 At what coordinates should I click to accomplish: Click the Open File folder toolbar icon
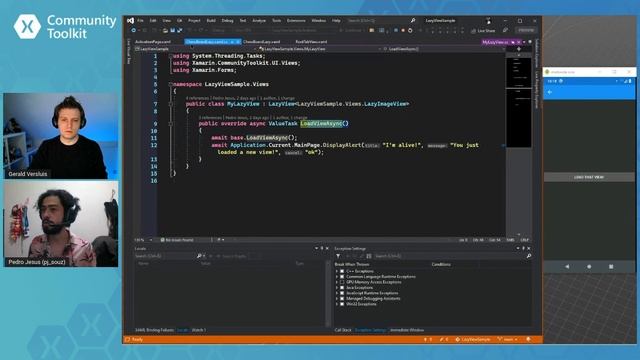165,31
